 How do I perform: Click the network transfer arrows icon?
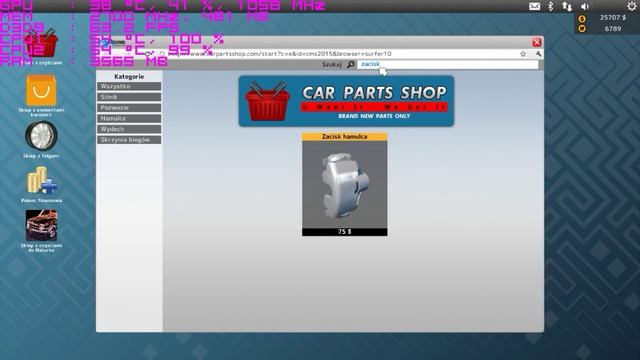tap(567, 6)
